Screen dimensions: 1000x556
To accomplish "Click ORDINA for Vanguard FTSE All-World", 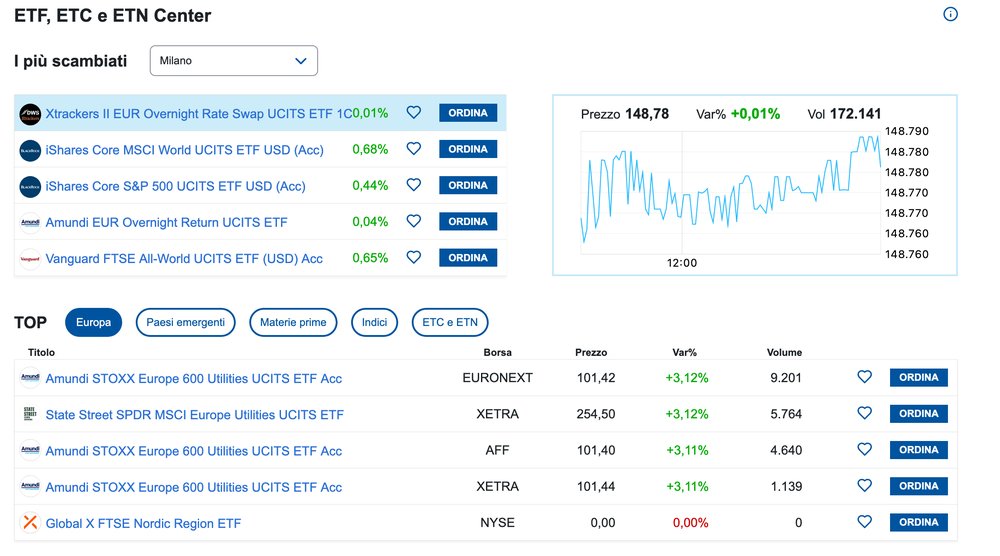I will tap(468, 258).
